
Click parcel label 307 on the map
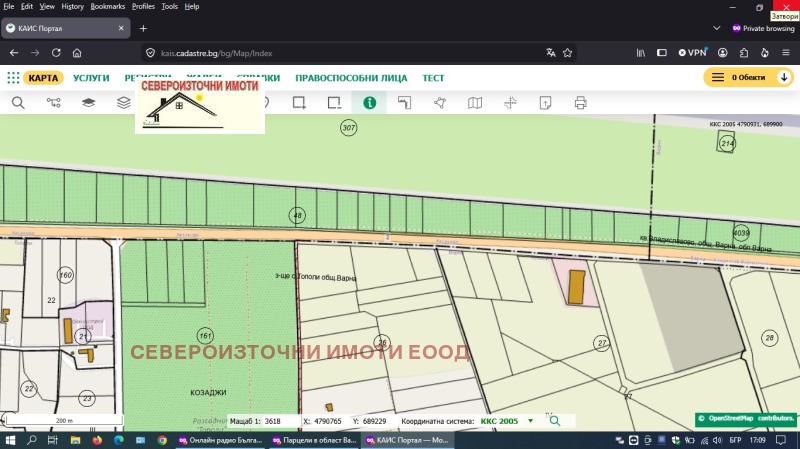click(348, 128)
